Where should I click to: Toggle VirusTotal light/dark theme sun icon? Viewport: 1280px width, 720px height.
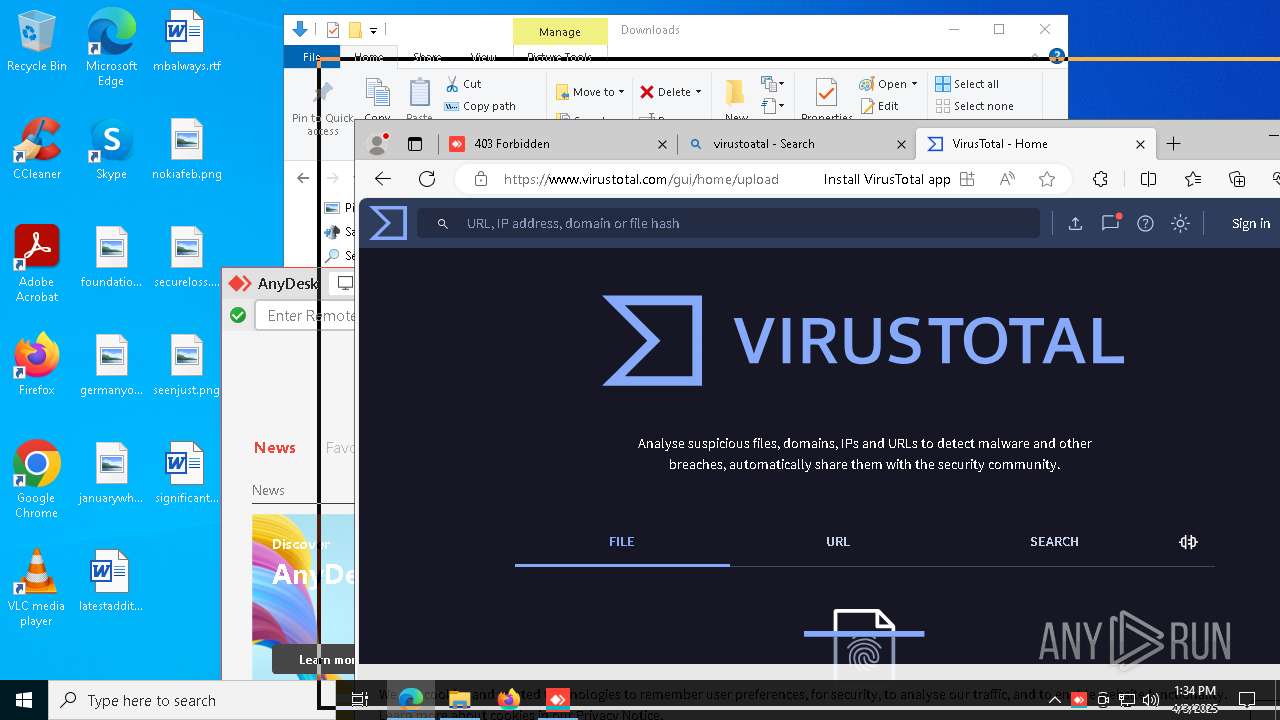coord(1180,224)
